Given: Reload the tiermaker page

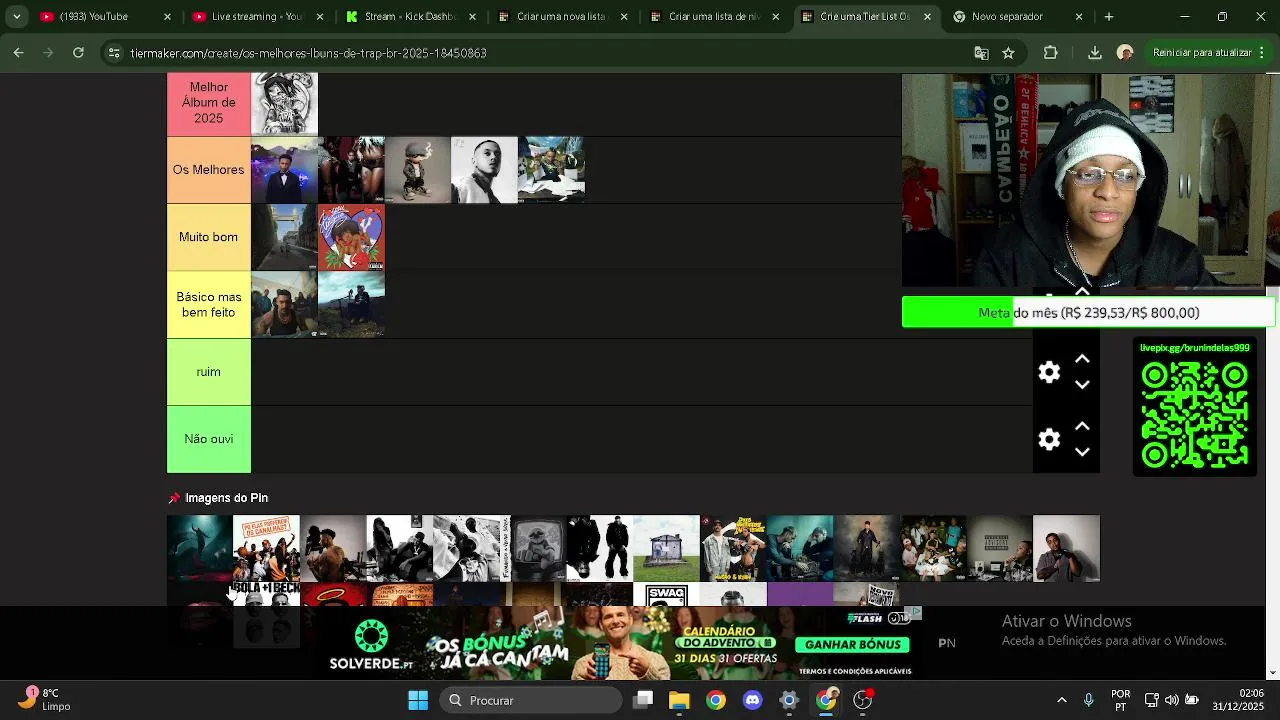Looking at the screenshot, I should point(78,53).
